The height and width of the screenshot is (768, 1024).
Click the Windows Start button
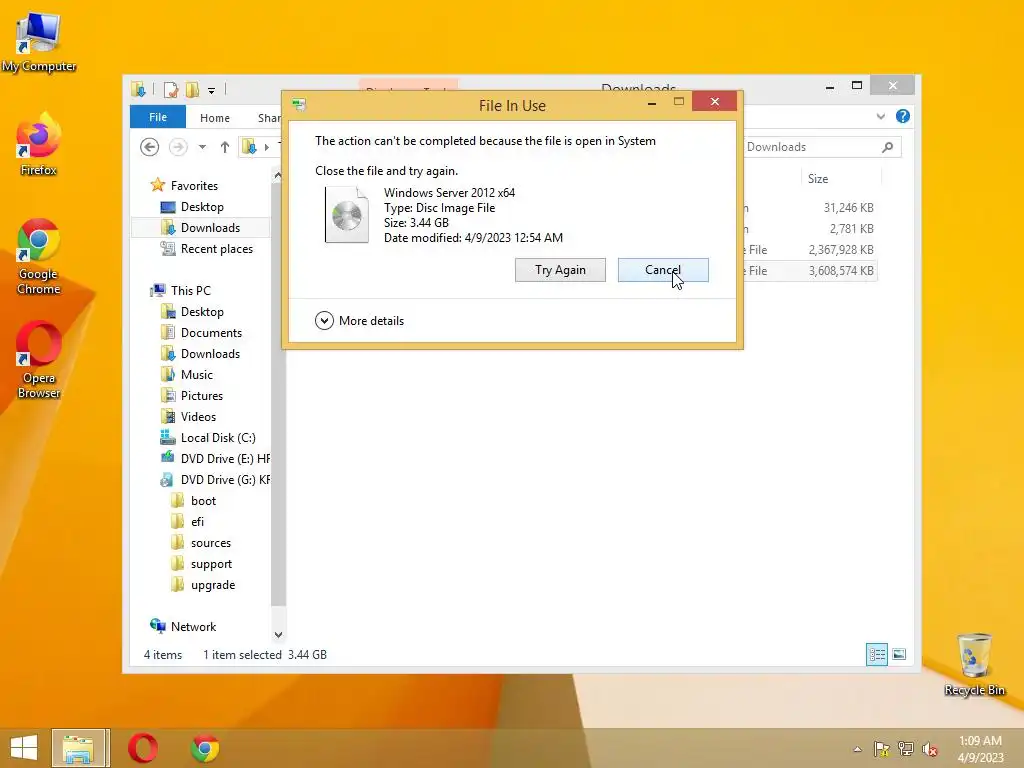click(x=24, y=748)
